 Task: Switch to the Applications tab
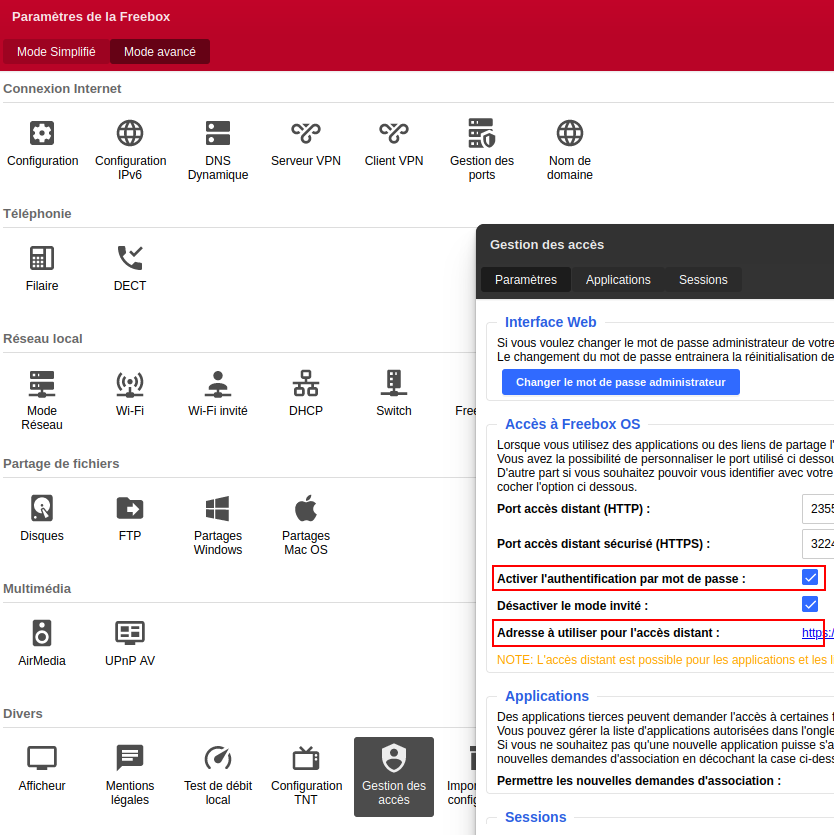point(618,280)
